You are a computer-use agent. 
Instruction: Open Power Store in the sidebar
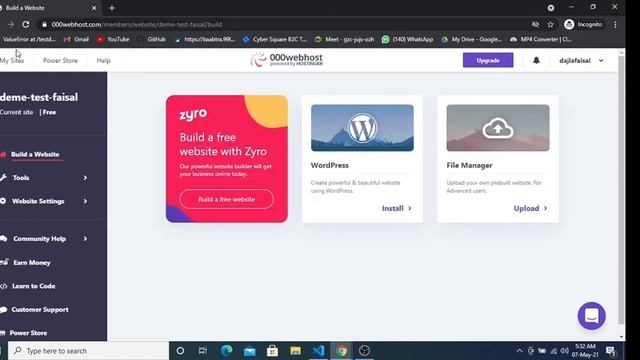(28, 333)
